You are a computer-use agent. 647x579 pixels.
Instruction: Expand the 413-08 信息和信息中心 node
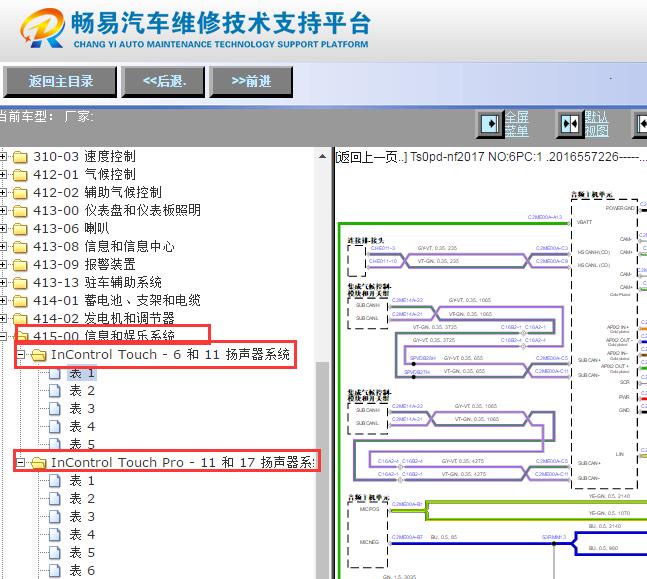(x=3, y=247)
